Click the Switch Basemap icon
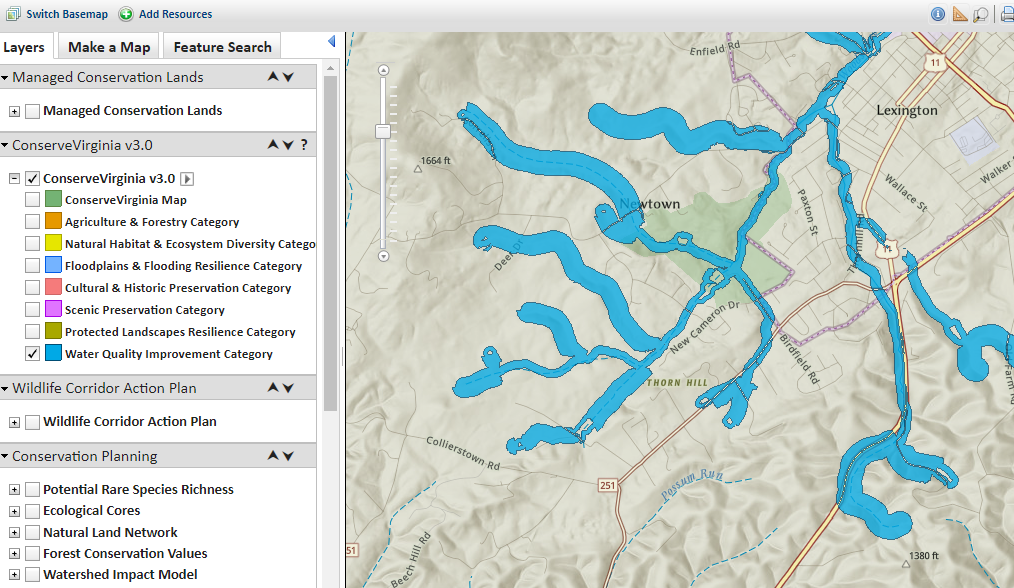 click(12, 14)
